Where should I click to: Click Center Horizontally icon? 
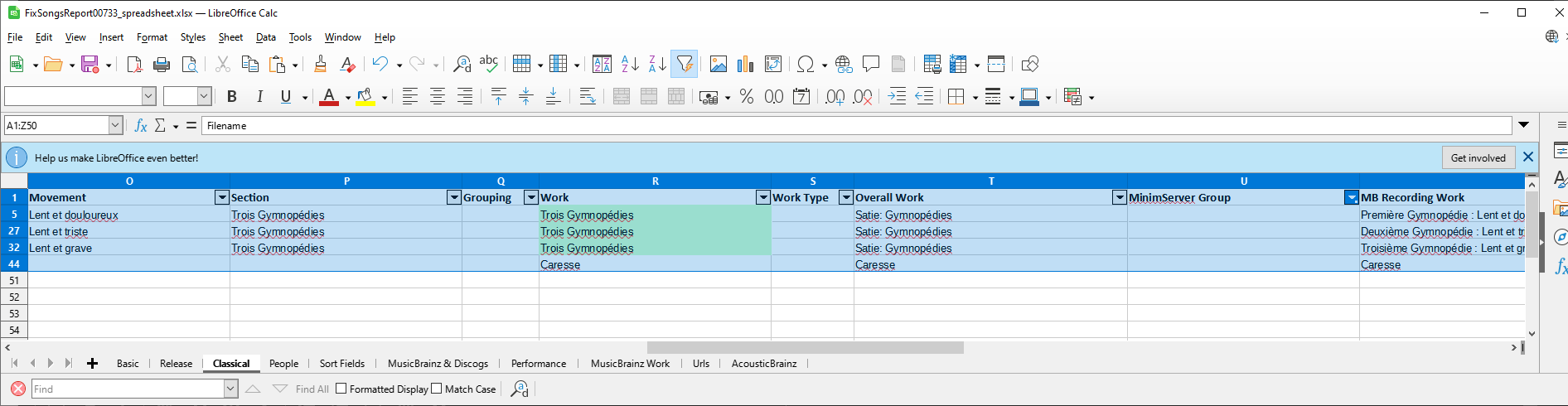tap(438, 97)
